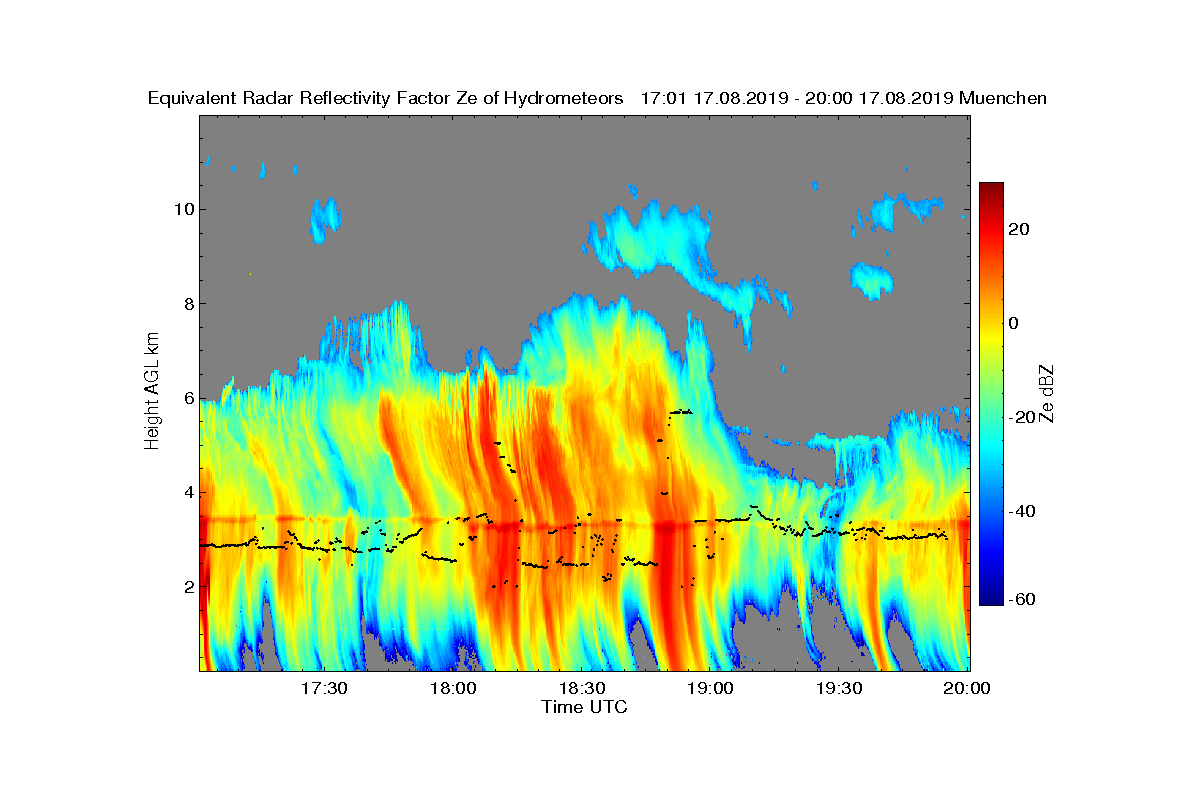Screen dimensions: 1200x800
Task: Click the colorbar value 20
Action: point(1020,229)
